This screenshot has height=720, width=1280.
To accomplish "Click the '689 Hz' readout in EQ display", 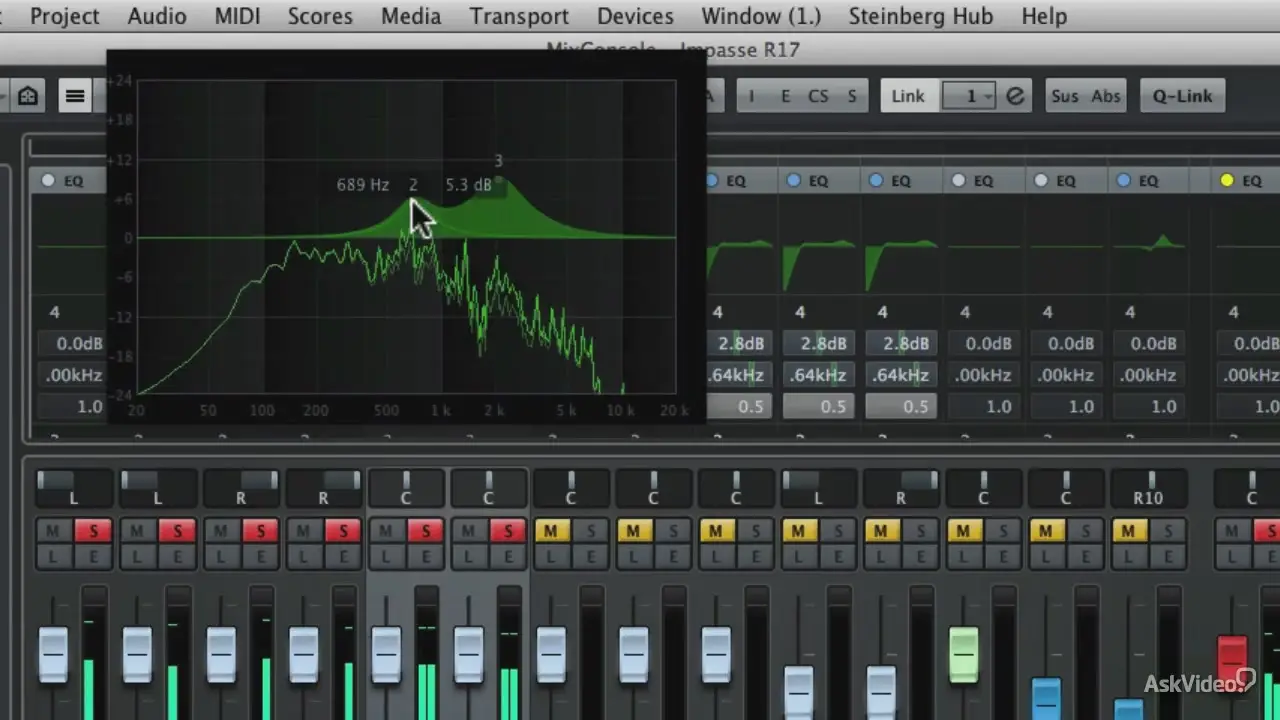I will [x=363, y=185].
